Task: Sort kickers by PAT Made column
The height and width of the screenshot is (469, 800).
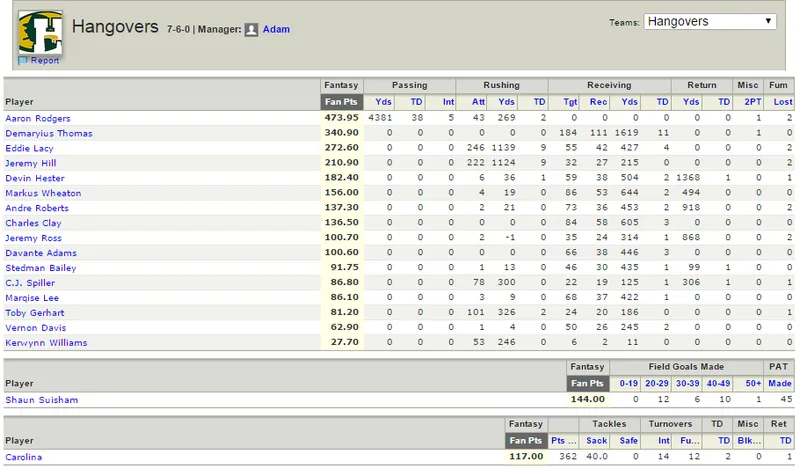Action: 780,383
